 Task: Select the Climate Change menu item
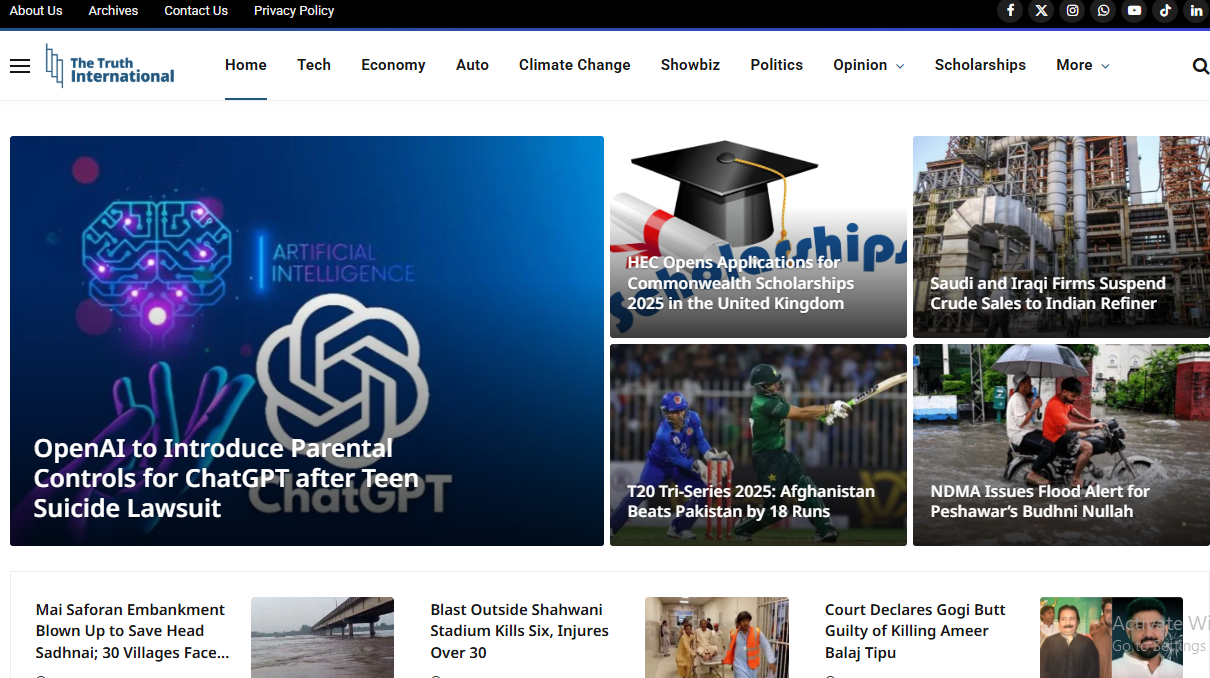pos(574,65)
